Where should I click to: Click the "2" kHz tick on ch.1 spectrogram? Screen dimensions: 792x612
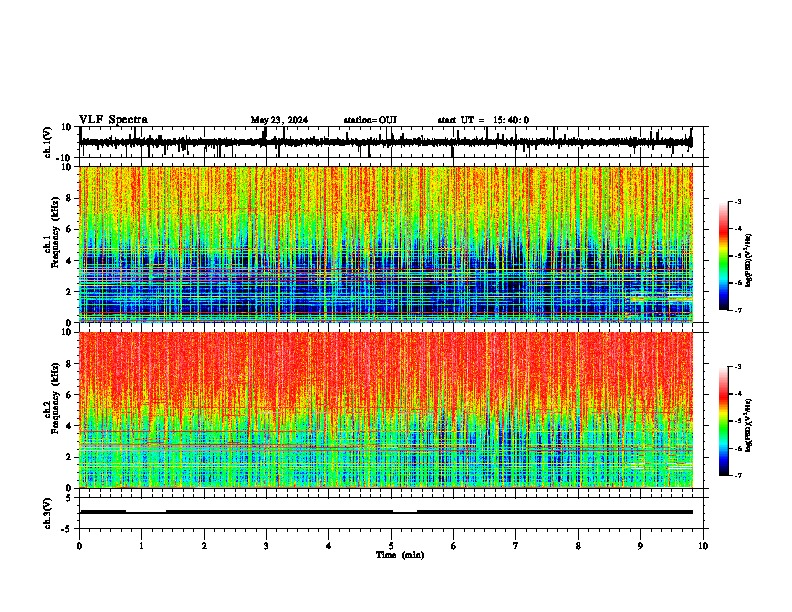(x=69, y=292)
